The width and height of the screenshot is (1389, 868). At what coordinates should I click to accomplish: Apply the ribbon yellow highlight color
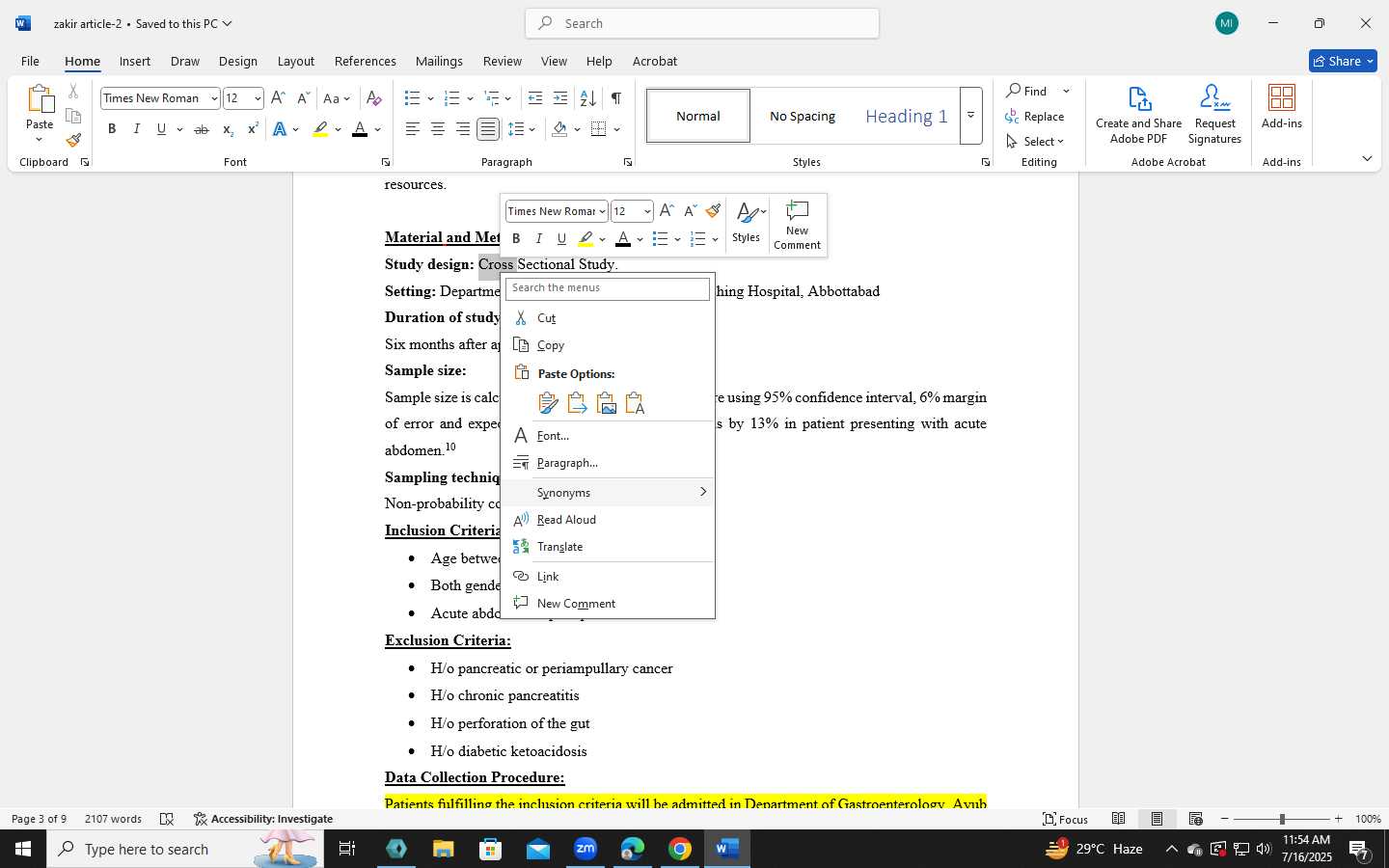point(320,129)
